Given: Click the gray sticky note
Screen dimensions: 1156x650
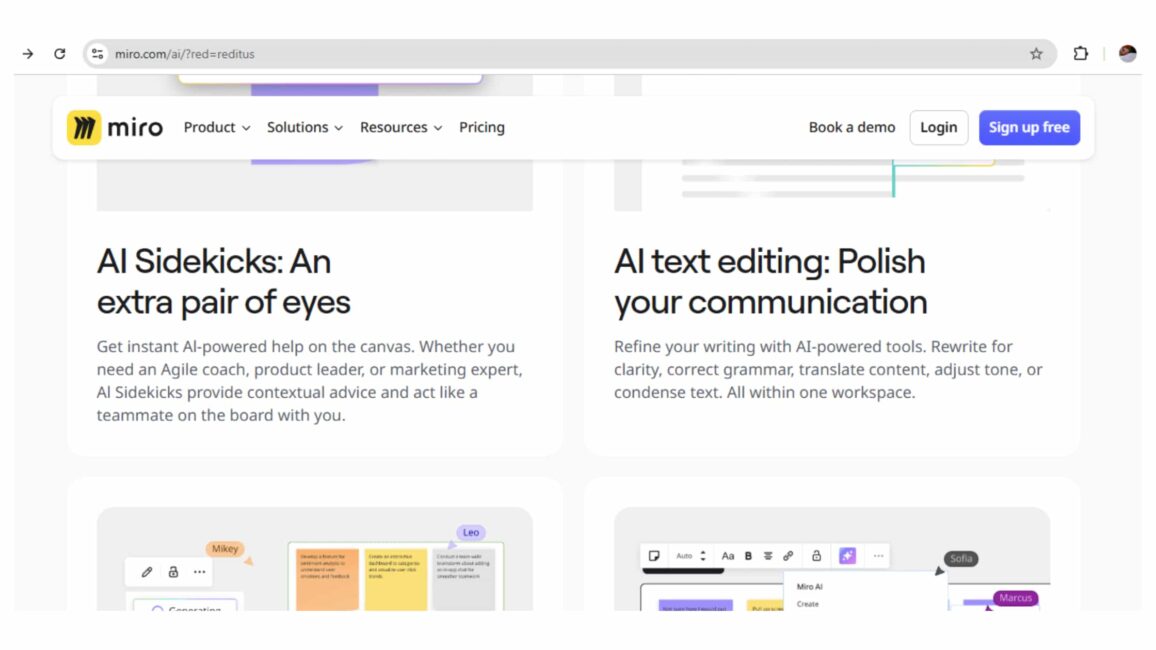Looking at the screenshot, I should tap(463, 579).
